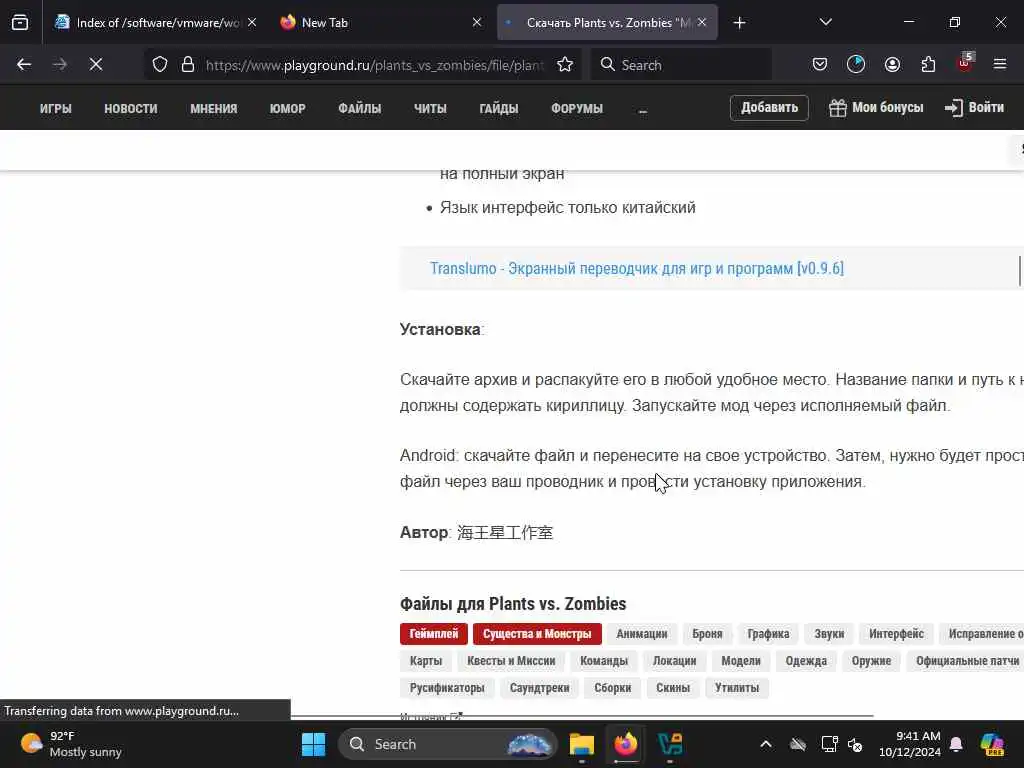This screenshot has width=1024, height=768.
Task: Open tracking protection shield icon
Action: coord(160,64)
